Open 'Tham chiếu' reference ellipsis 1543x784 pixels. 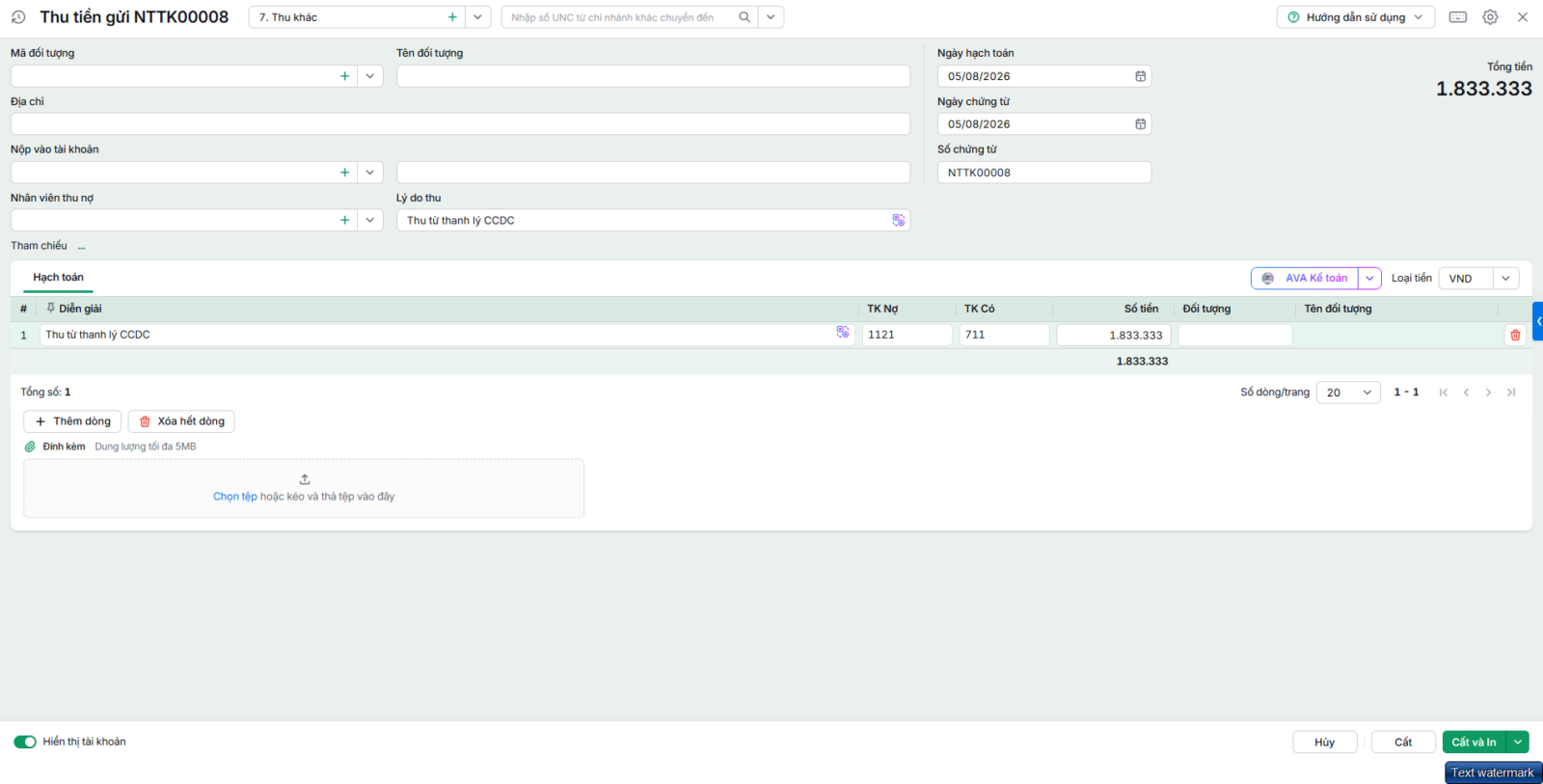coord(81,247)
